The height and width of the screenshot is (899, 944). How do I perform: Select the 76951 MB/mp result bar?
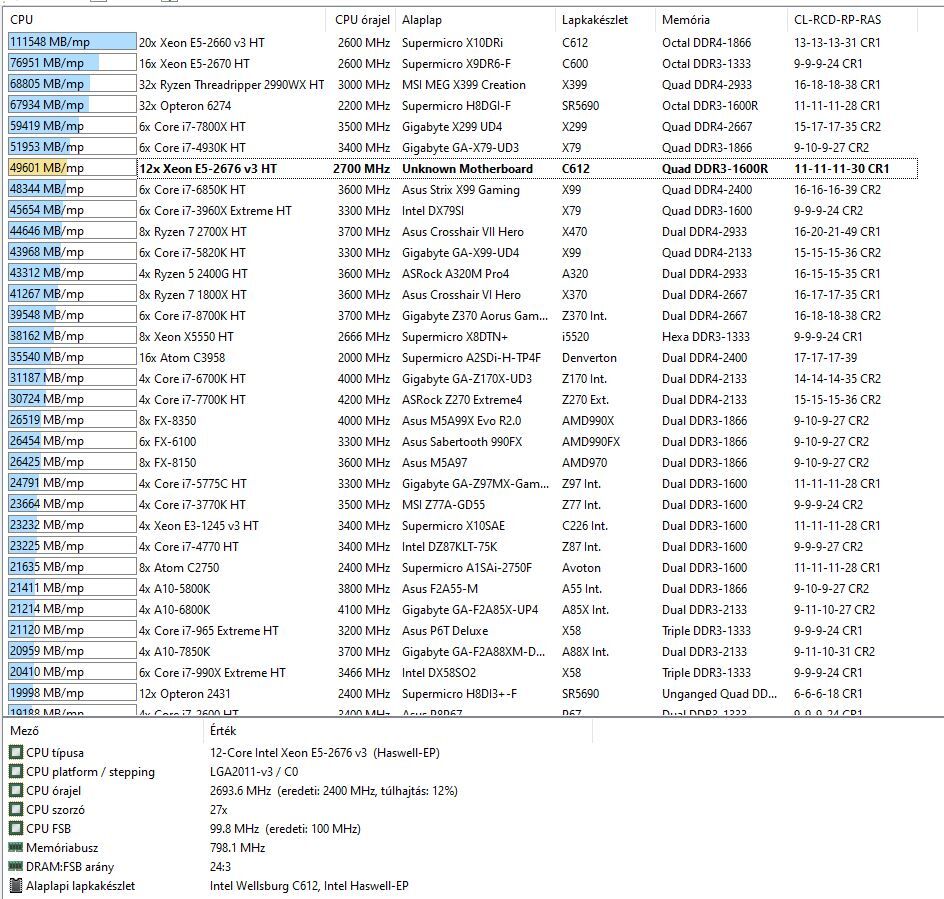(x=72, y=63)
